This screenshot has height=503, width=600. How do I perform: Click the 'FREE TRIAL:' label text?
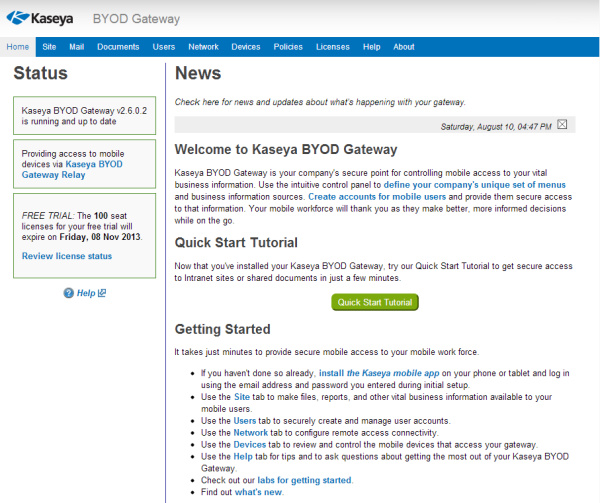48,215
